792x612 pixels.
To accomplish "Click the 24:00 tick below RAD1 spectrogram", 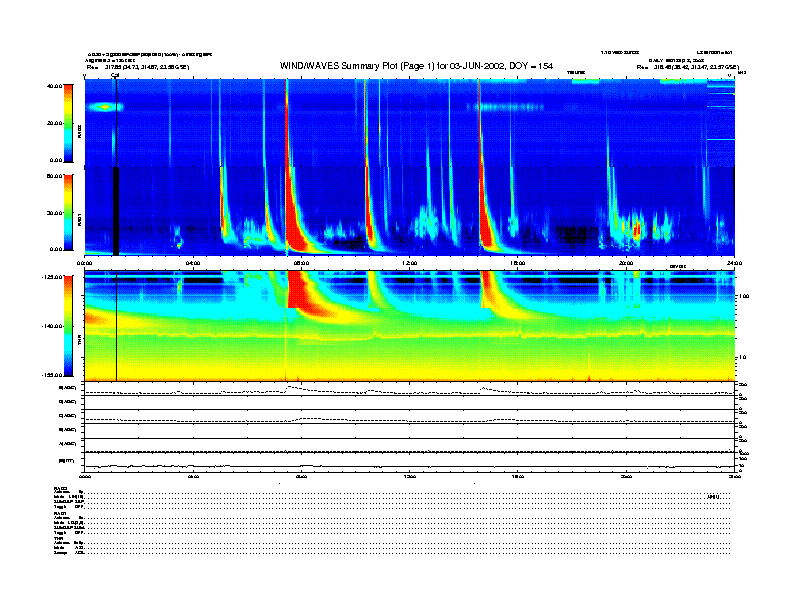I will point(734,263).
